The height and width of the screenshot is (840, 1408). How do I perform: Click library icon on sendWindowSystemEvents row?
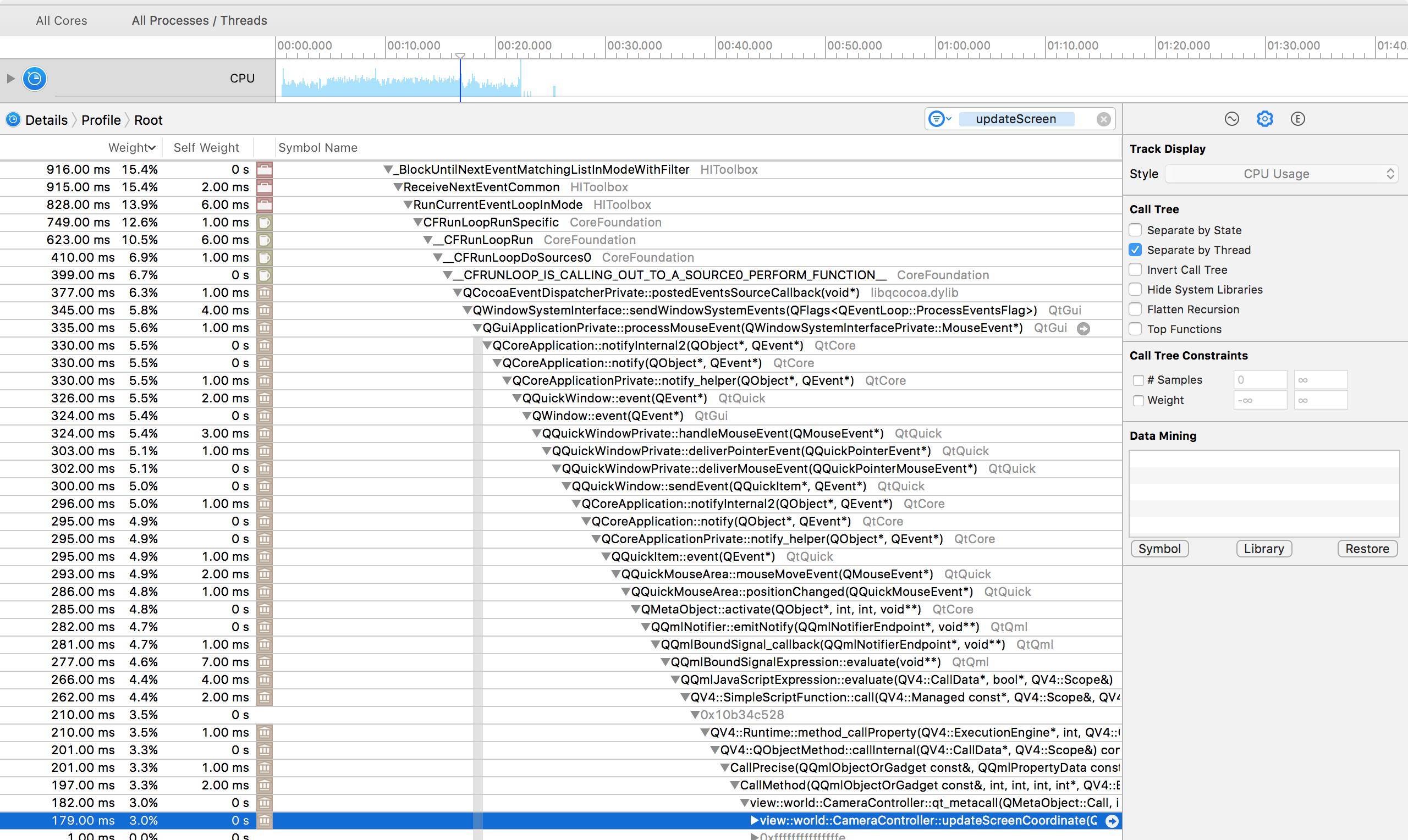pos(265,310)
